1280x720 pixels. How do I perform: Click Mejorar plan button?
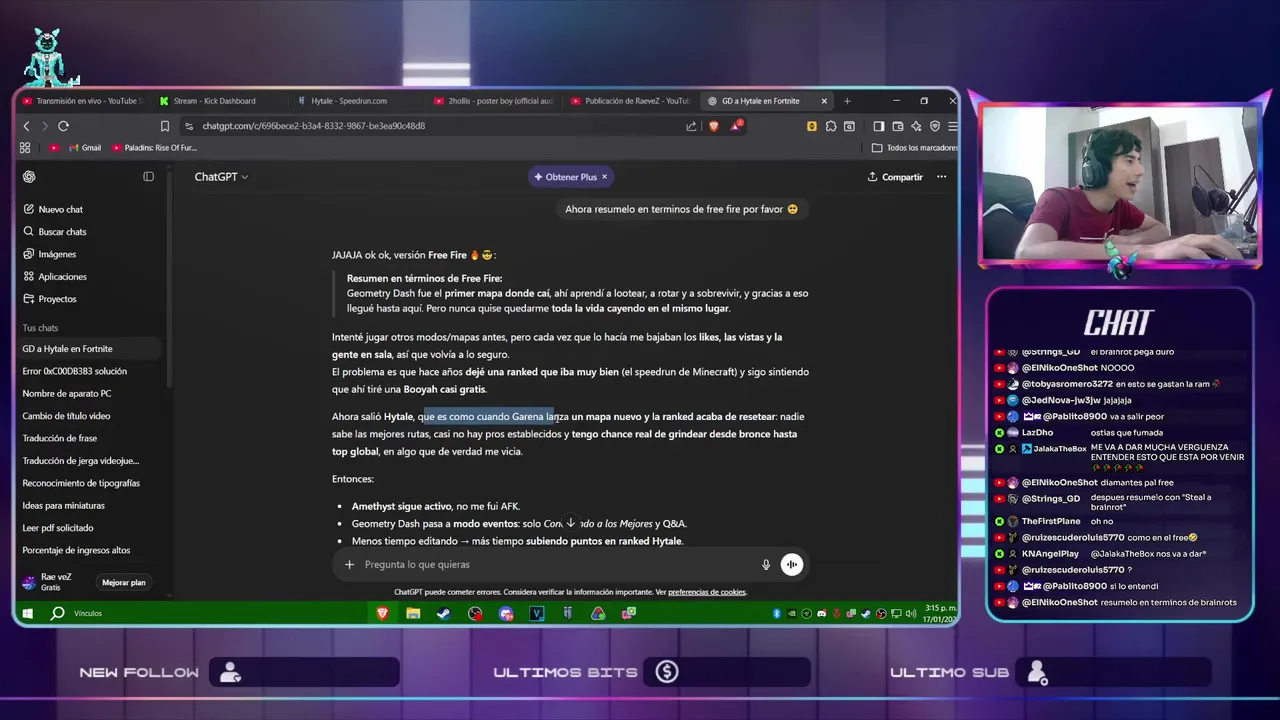(x=124, y=582)
